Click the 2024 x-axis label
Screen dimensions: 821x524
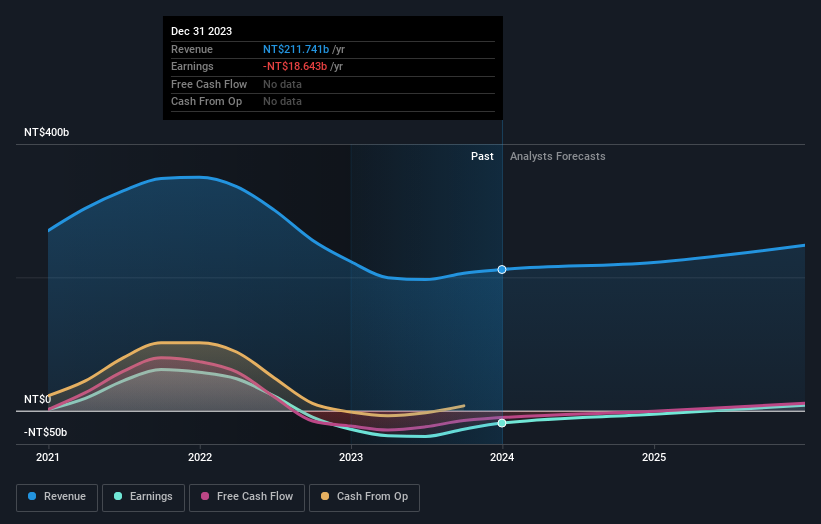pos(502,458)
